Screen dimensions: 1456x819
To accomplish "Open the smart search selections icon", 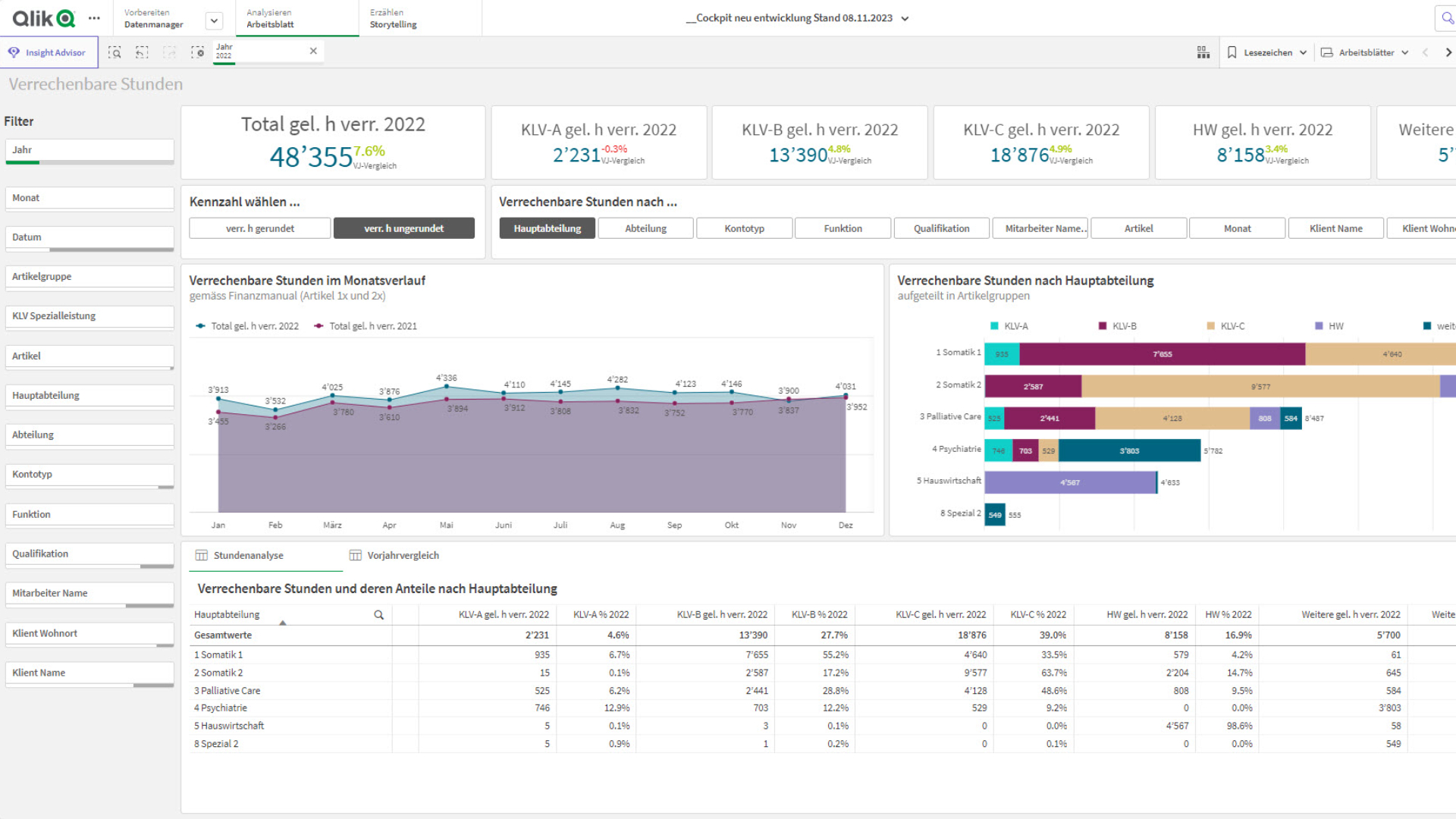I will click(x=115, y=52).
